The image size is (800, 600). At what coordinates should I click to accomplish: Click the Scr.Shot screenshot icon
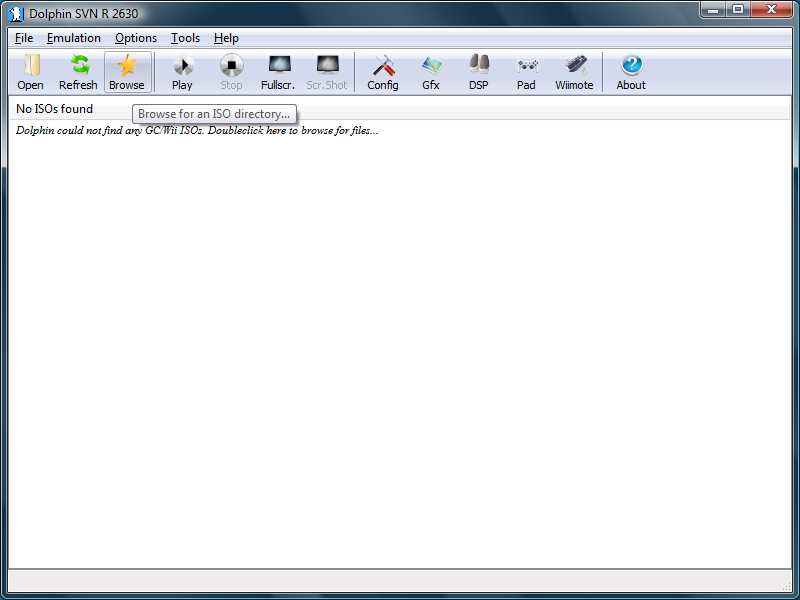327,72
